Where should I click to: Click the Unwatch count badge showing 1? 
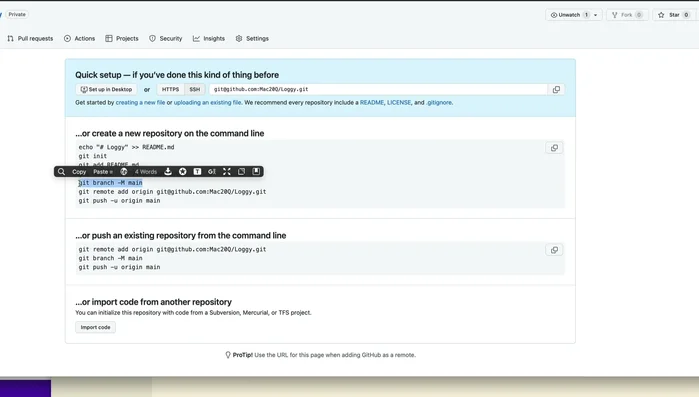point(586,15)
